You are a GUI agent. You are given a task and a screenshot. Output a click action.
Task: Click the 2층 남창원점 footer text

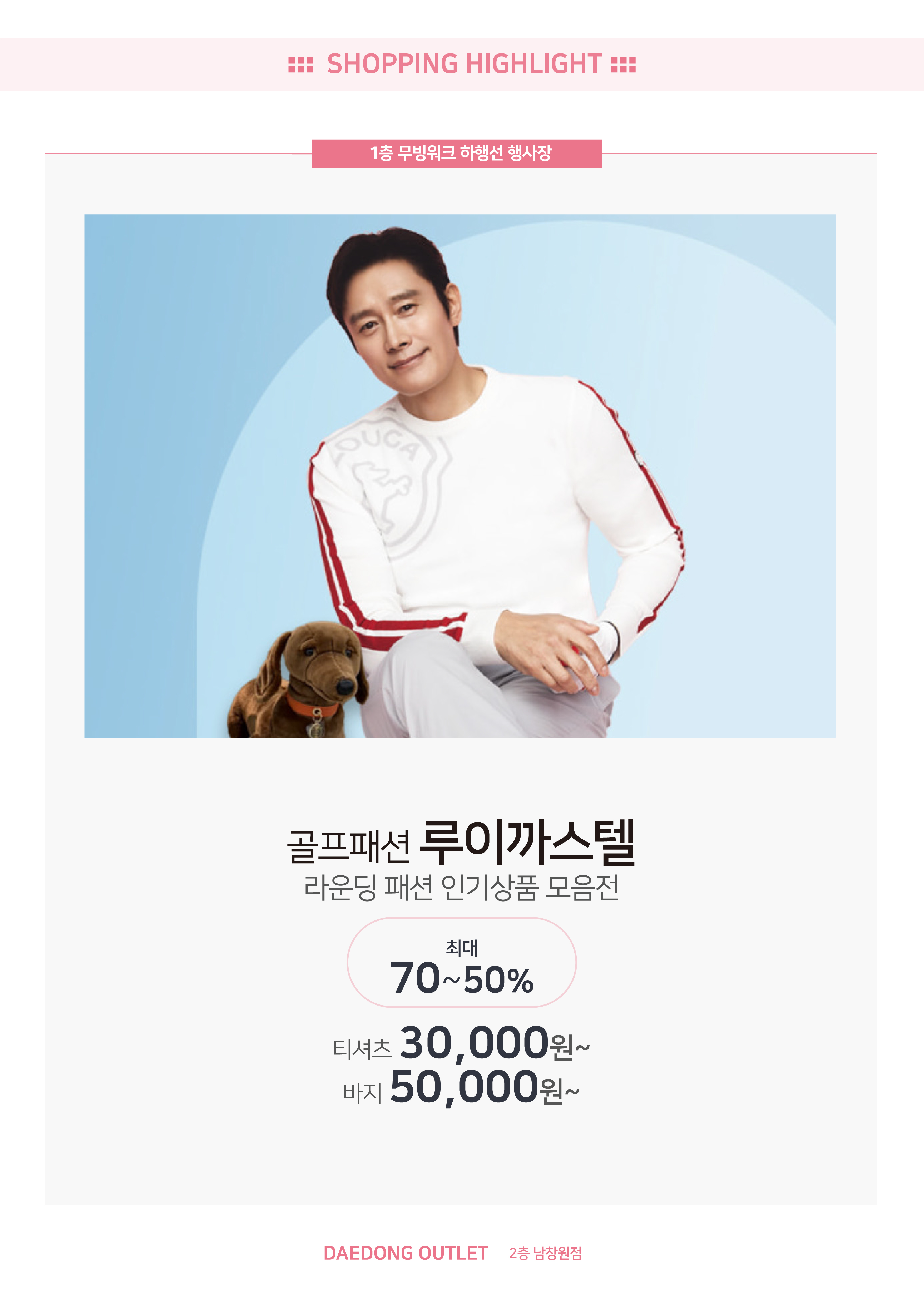click(x=545, y=1253)
